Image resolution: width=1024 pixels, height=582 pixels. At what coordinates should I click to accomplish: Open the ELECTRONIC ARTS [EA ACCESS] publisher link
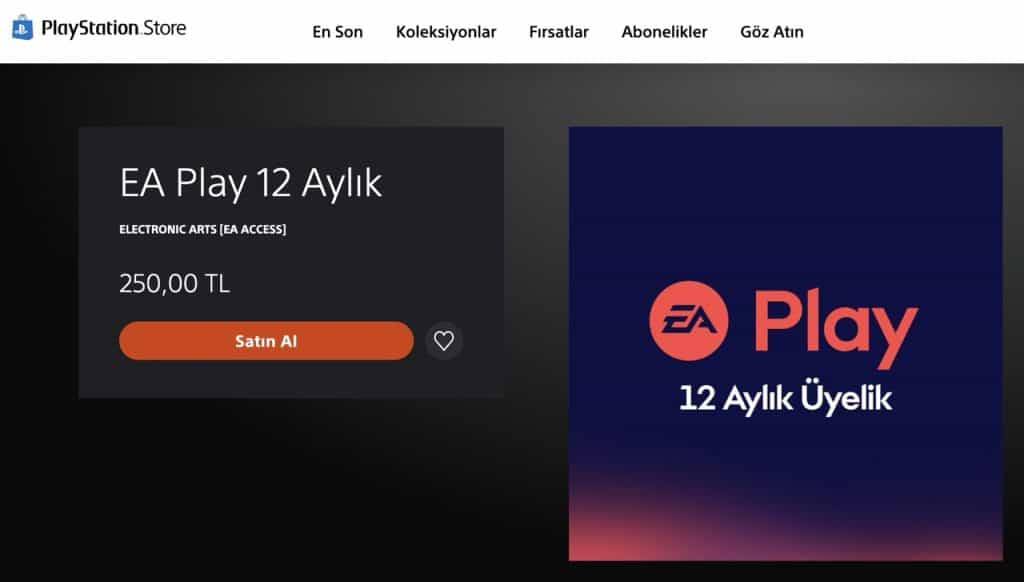click(202, 229)
